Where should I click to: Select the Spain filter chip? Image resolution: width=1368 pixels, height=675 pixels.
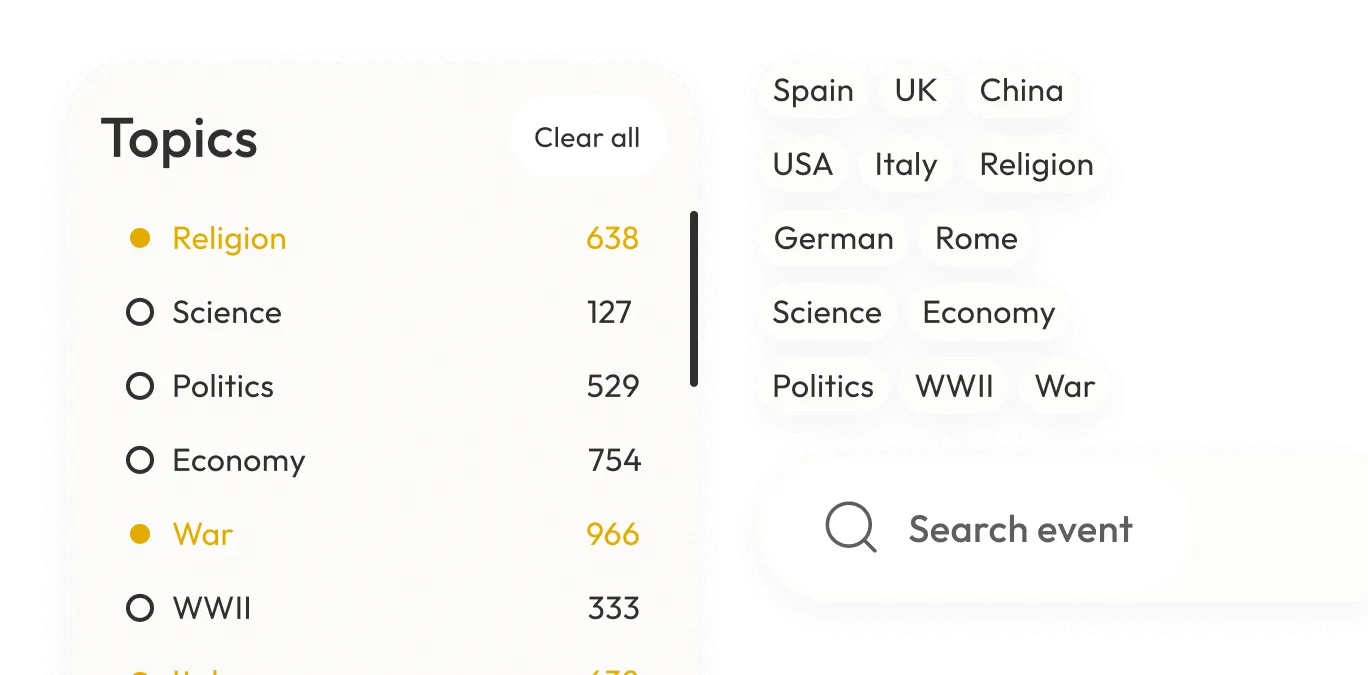(x=811, y=90)
